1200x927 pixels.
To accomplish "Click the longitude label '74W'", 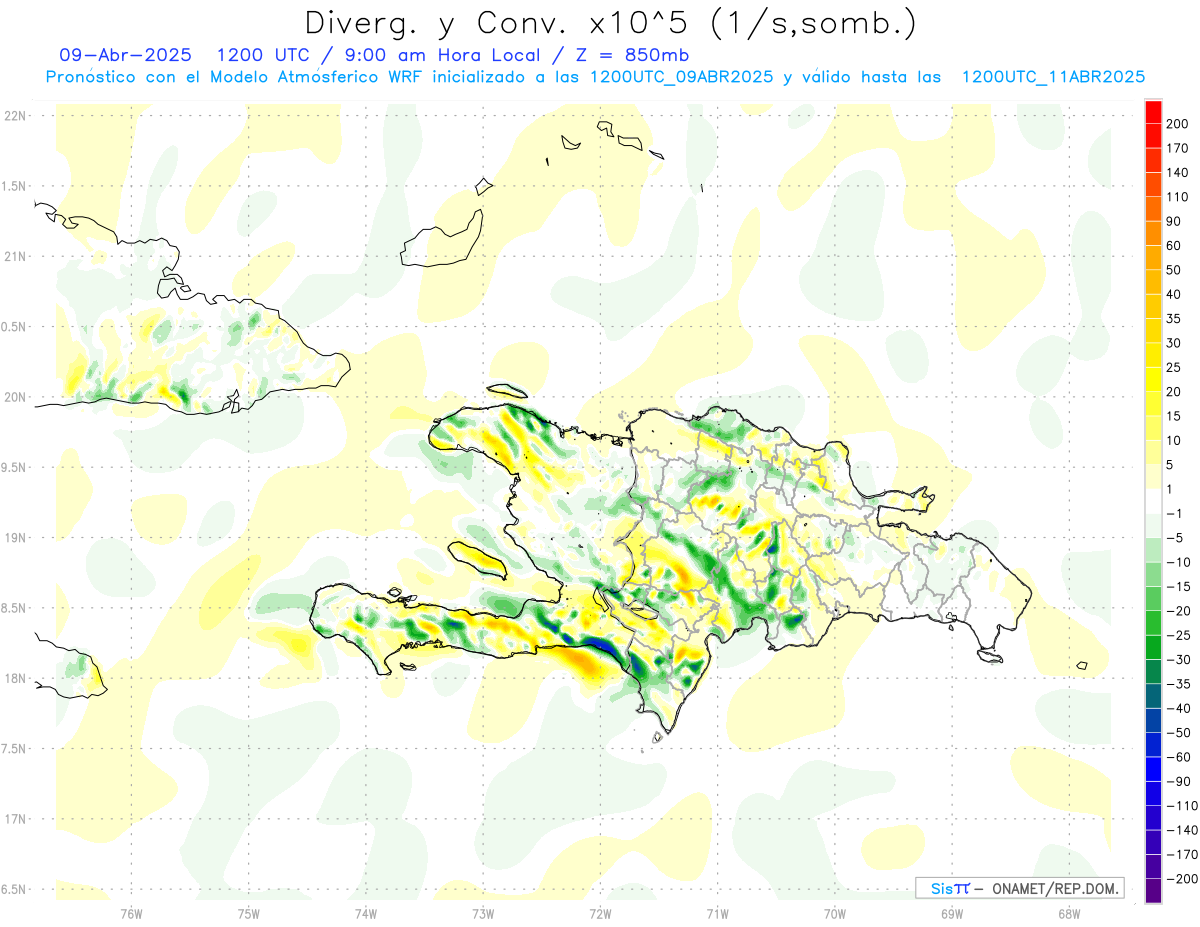I will tap(365, 914).
